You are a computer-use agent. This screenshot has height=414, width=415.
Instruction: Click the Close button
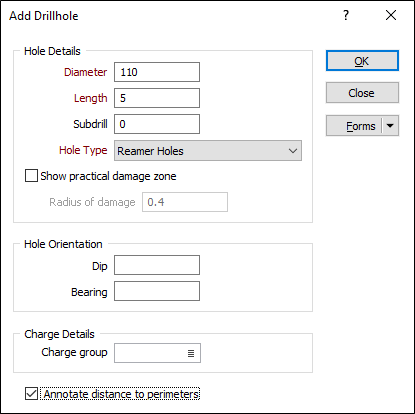[x=362, y=93]
